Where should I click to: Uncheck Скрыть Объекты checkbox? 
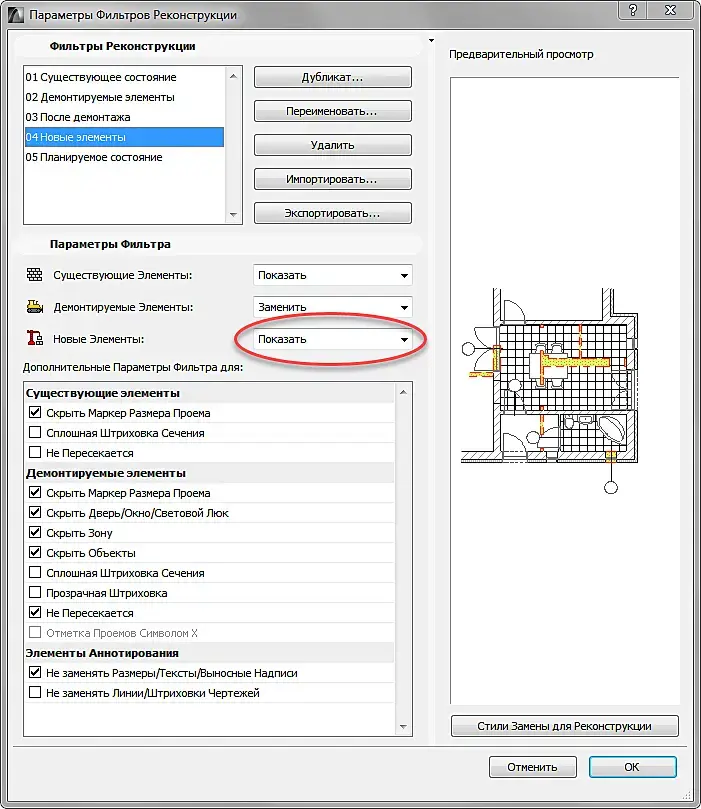[35, 553]
